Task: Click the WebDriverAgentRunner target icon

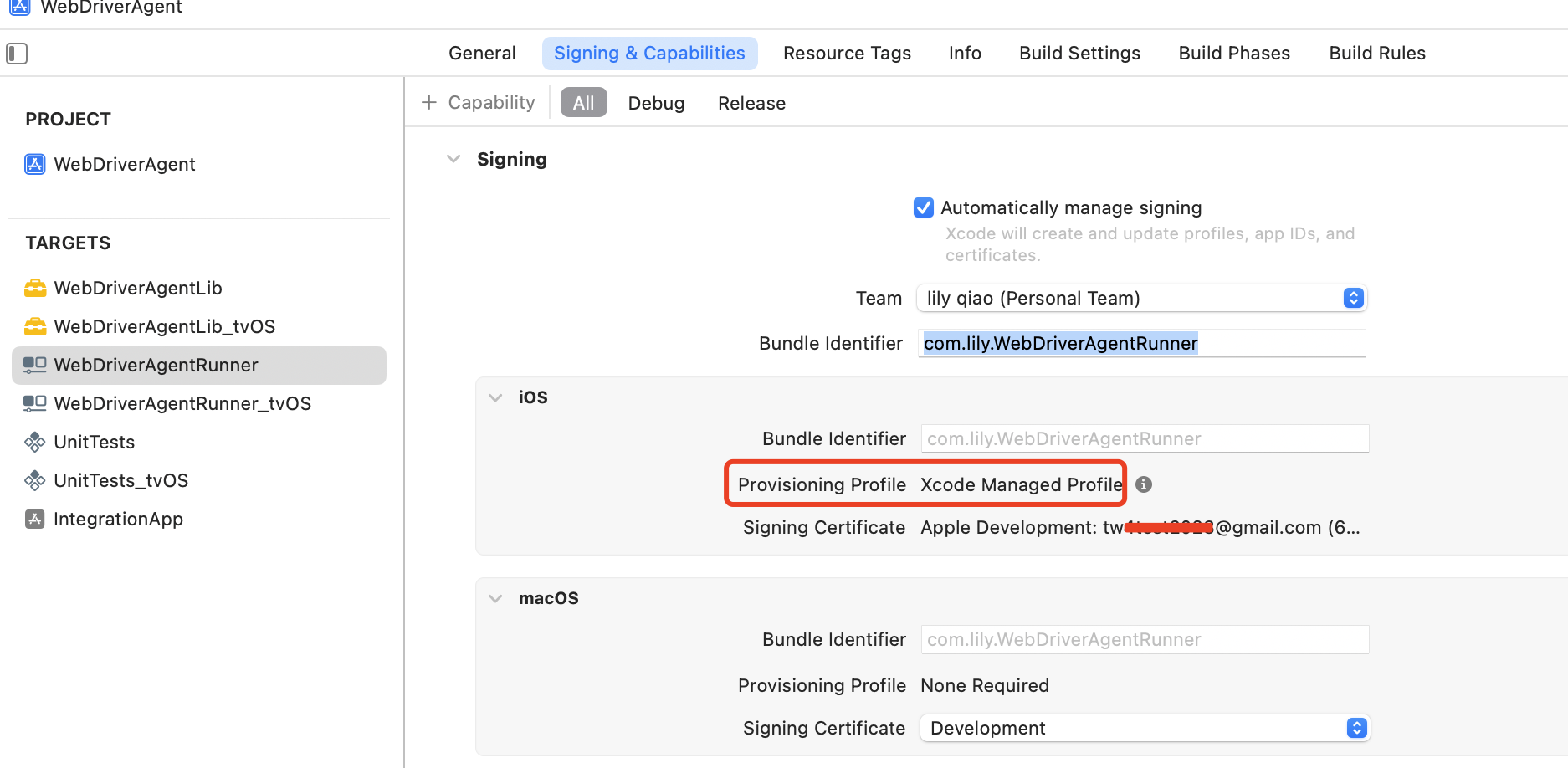Action: (x=35, y=365)
